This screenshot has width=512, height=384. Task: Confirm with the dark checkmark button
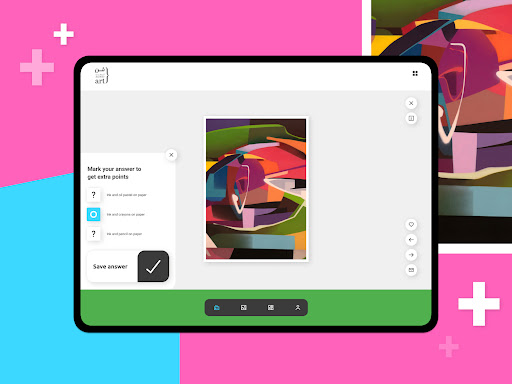click(153, 266)
